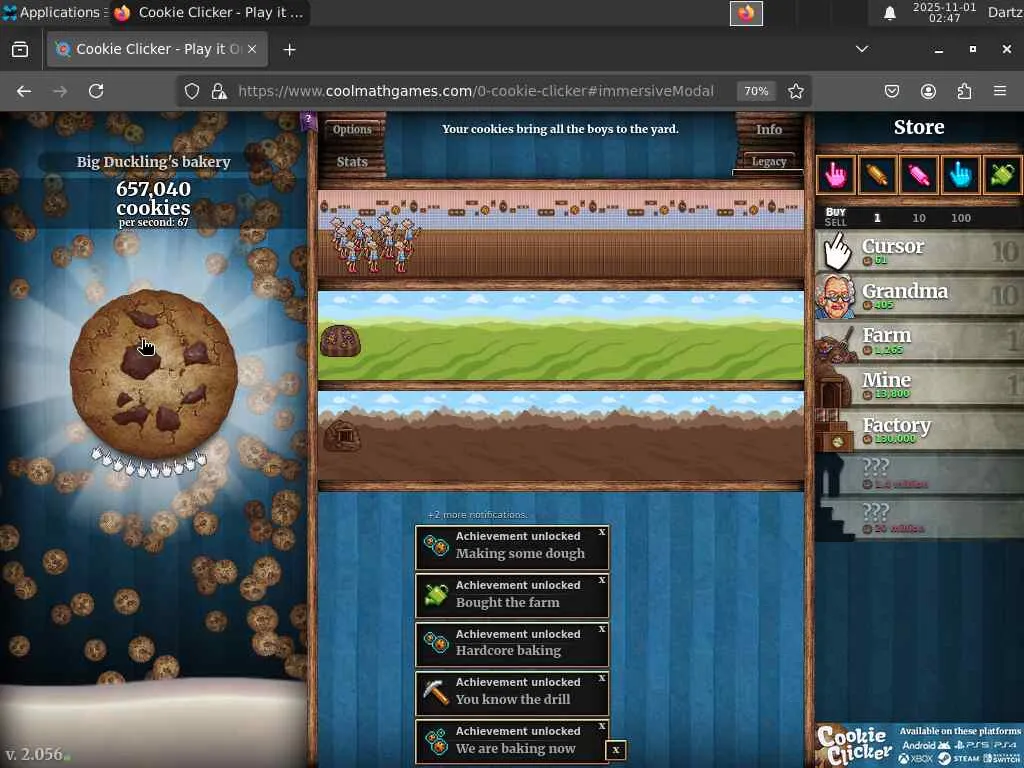Open the notification bell

[x=889, y=13]
